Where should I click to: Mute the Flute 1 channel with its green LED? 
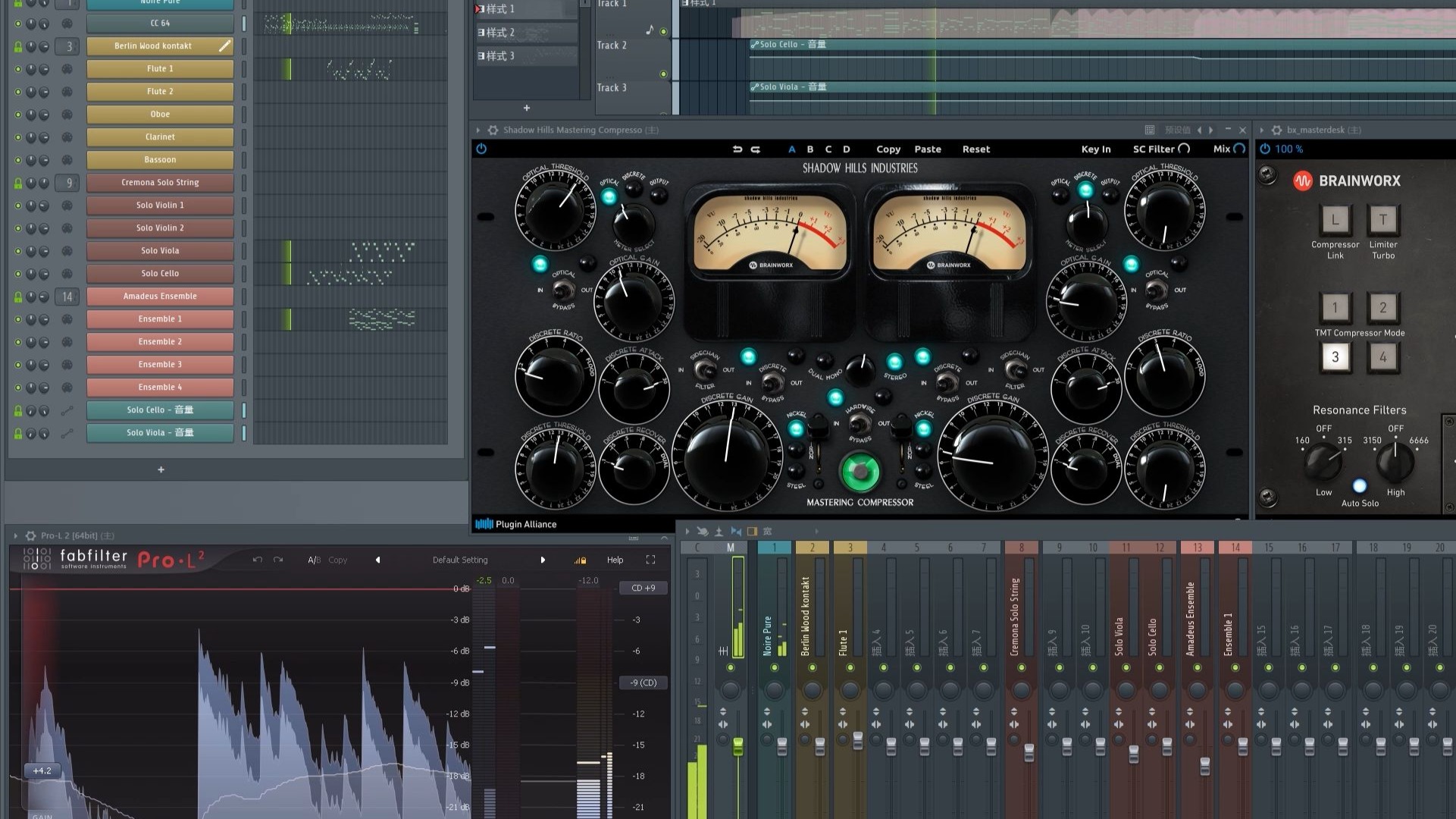point(18,69)
